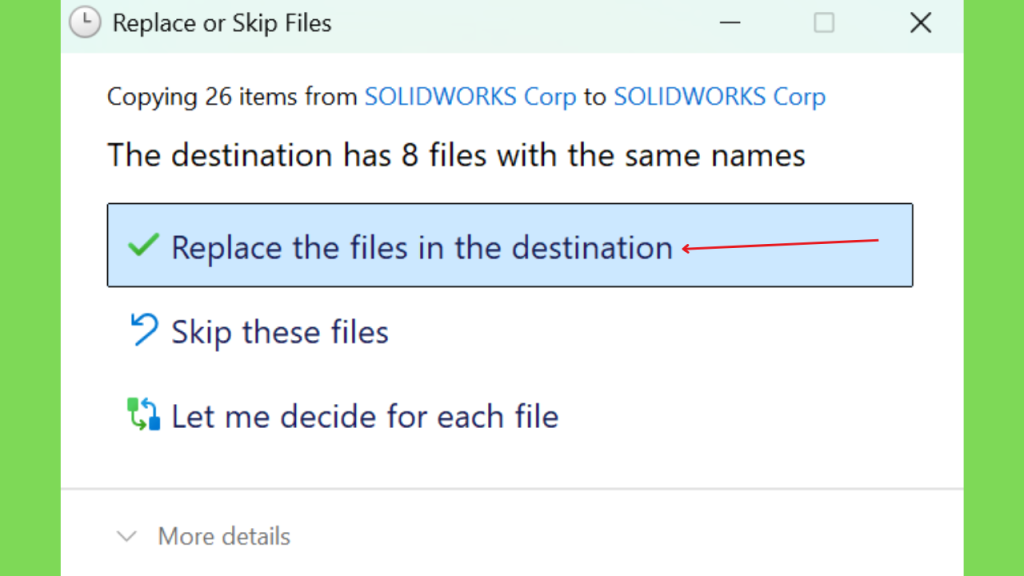The image size is (1024, 576).
Task: Minimize the Replace or Skip Files dialog
Action: 730,23
